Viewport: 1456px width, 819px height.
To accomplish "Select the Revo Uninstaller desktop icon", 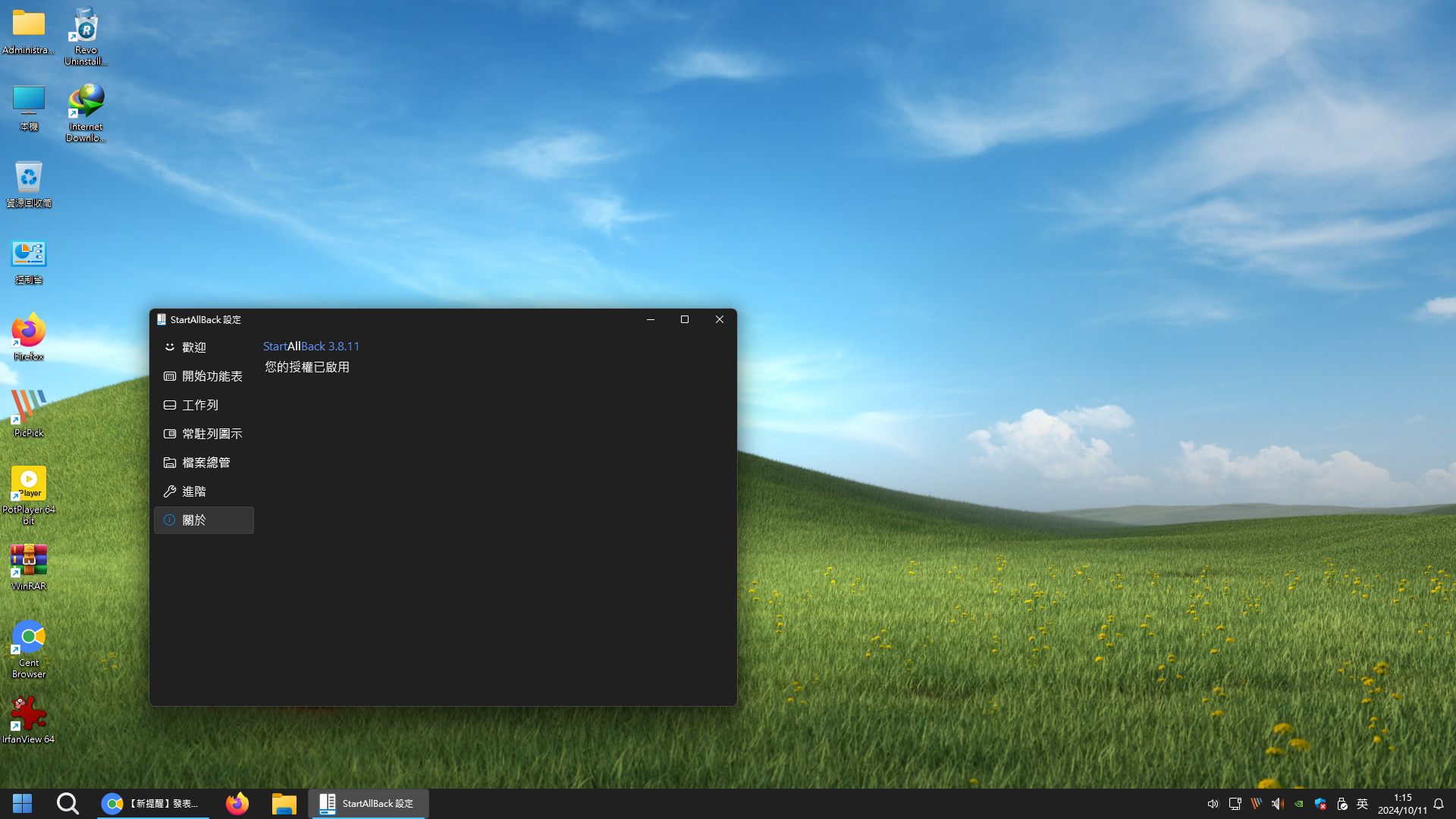I will tap(86, 36).
